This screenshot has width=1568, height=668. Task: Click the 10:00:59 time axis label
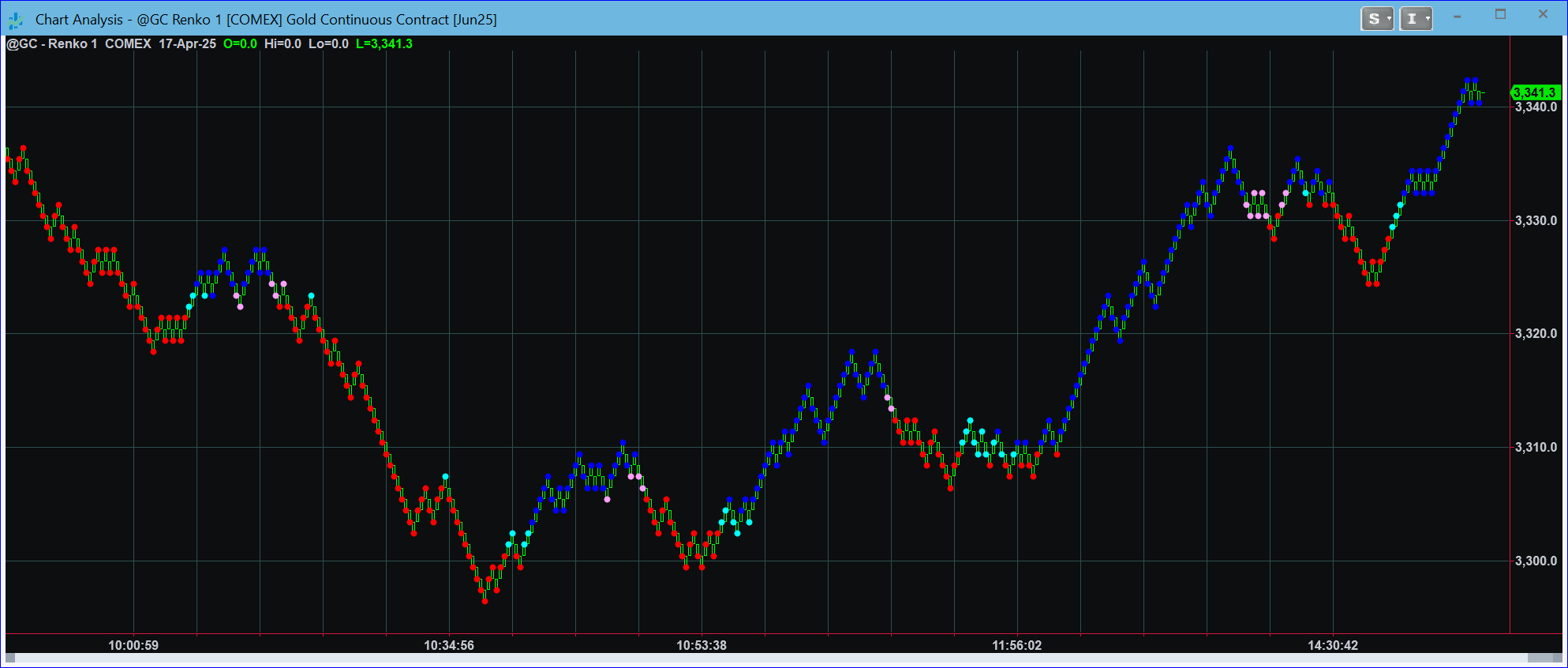click(x=133, y=646)
